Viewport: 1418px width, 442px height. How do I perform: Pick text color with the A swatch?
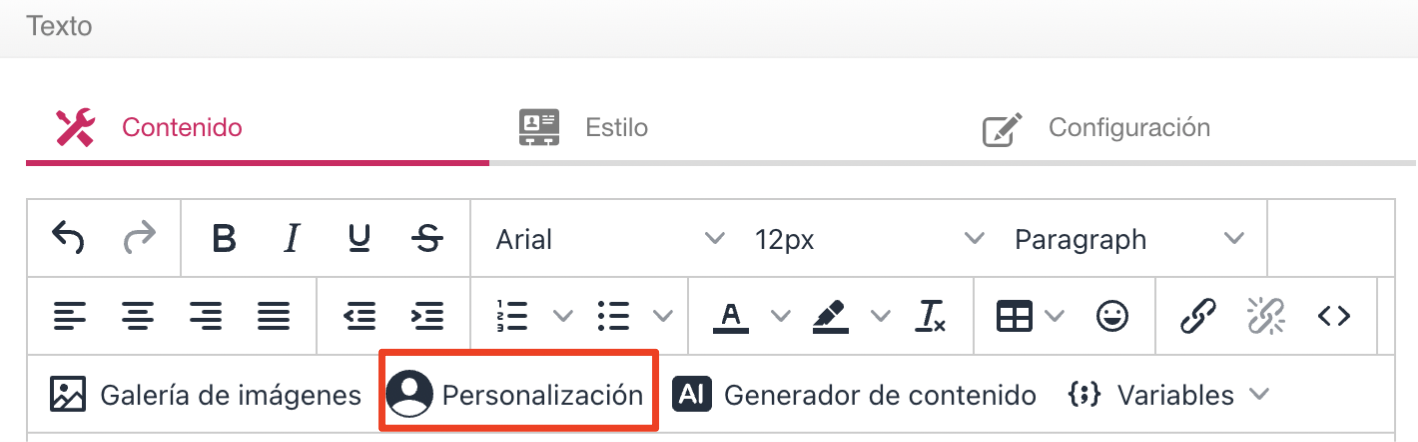732,317
